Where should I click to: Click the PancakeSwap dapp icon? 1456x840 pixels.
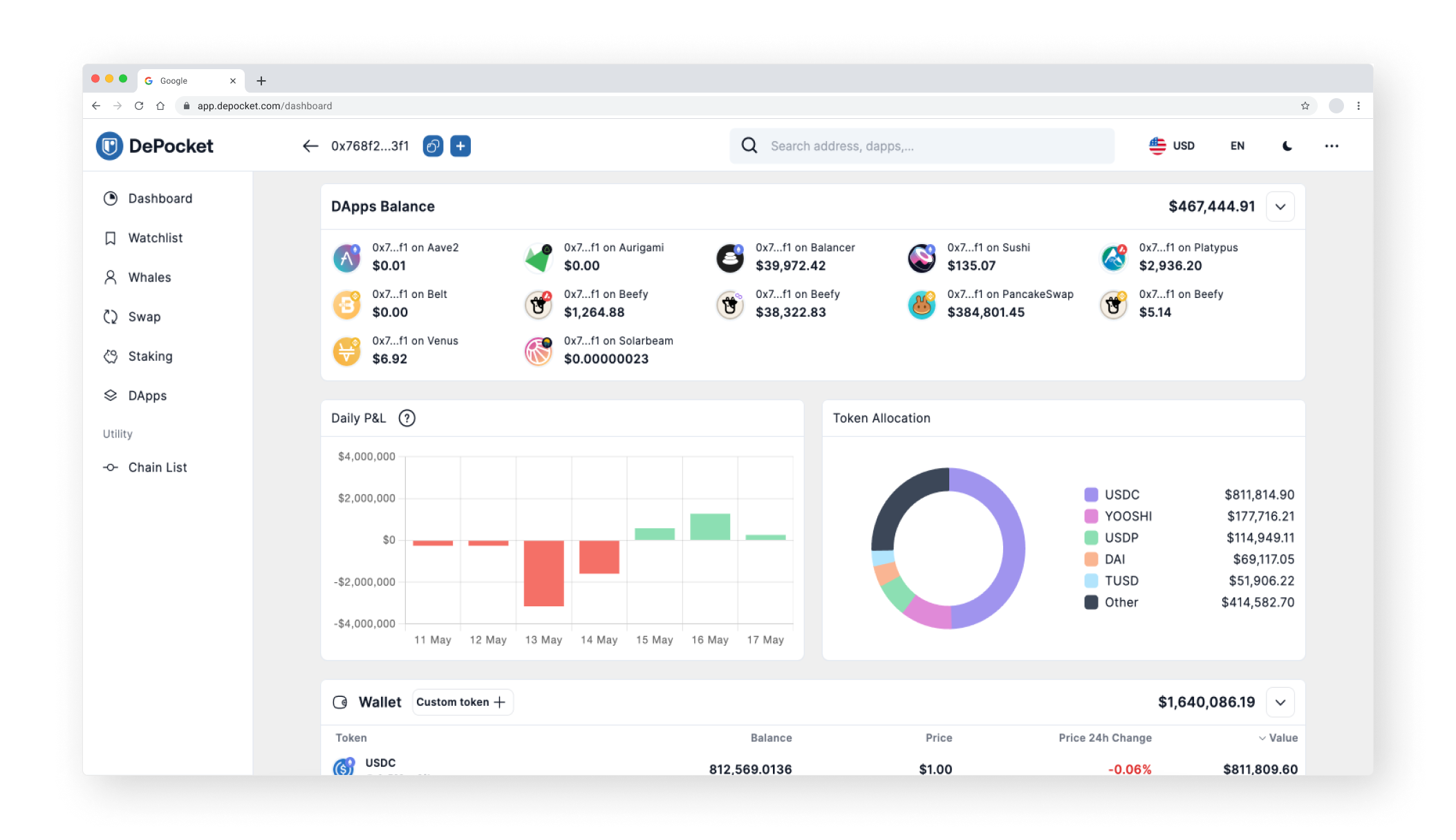922,304
